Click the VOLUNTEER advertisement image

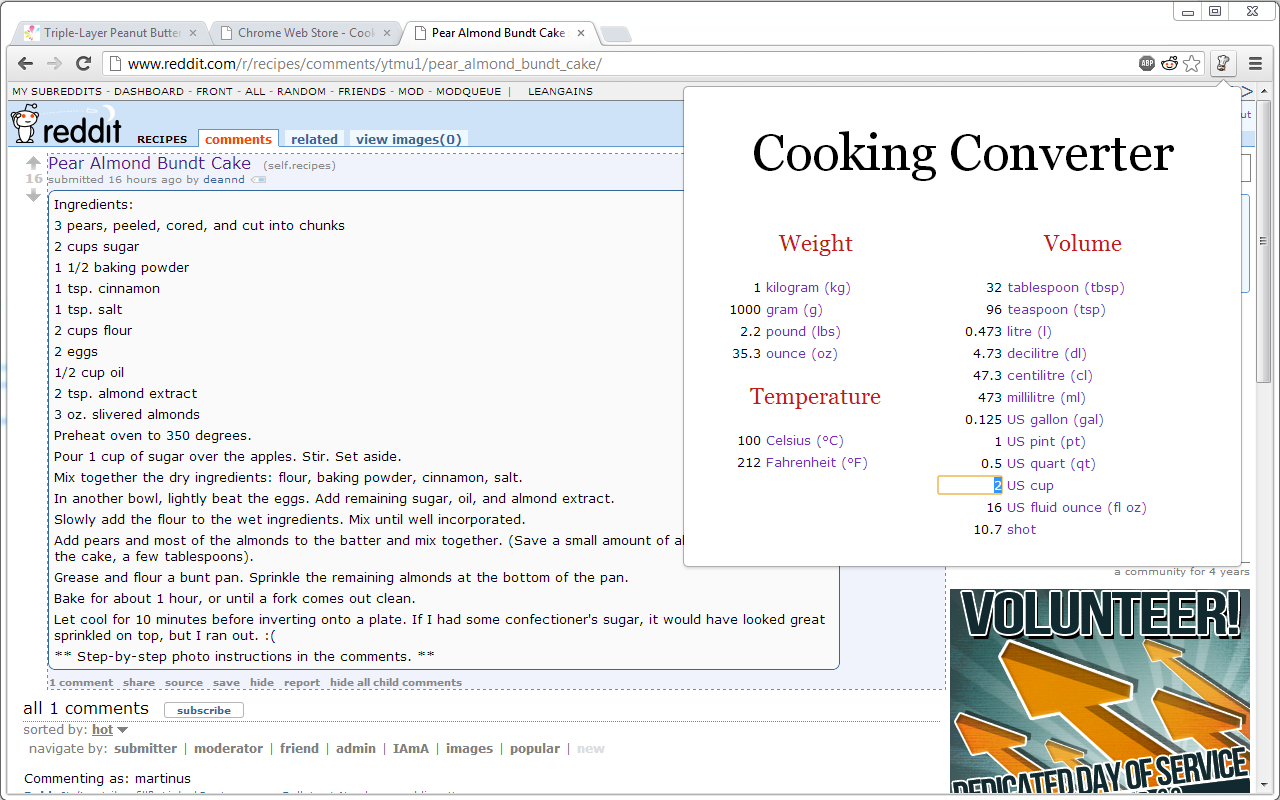point(1100,691)
